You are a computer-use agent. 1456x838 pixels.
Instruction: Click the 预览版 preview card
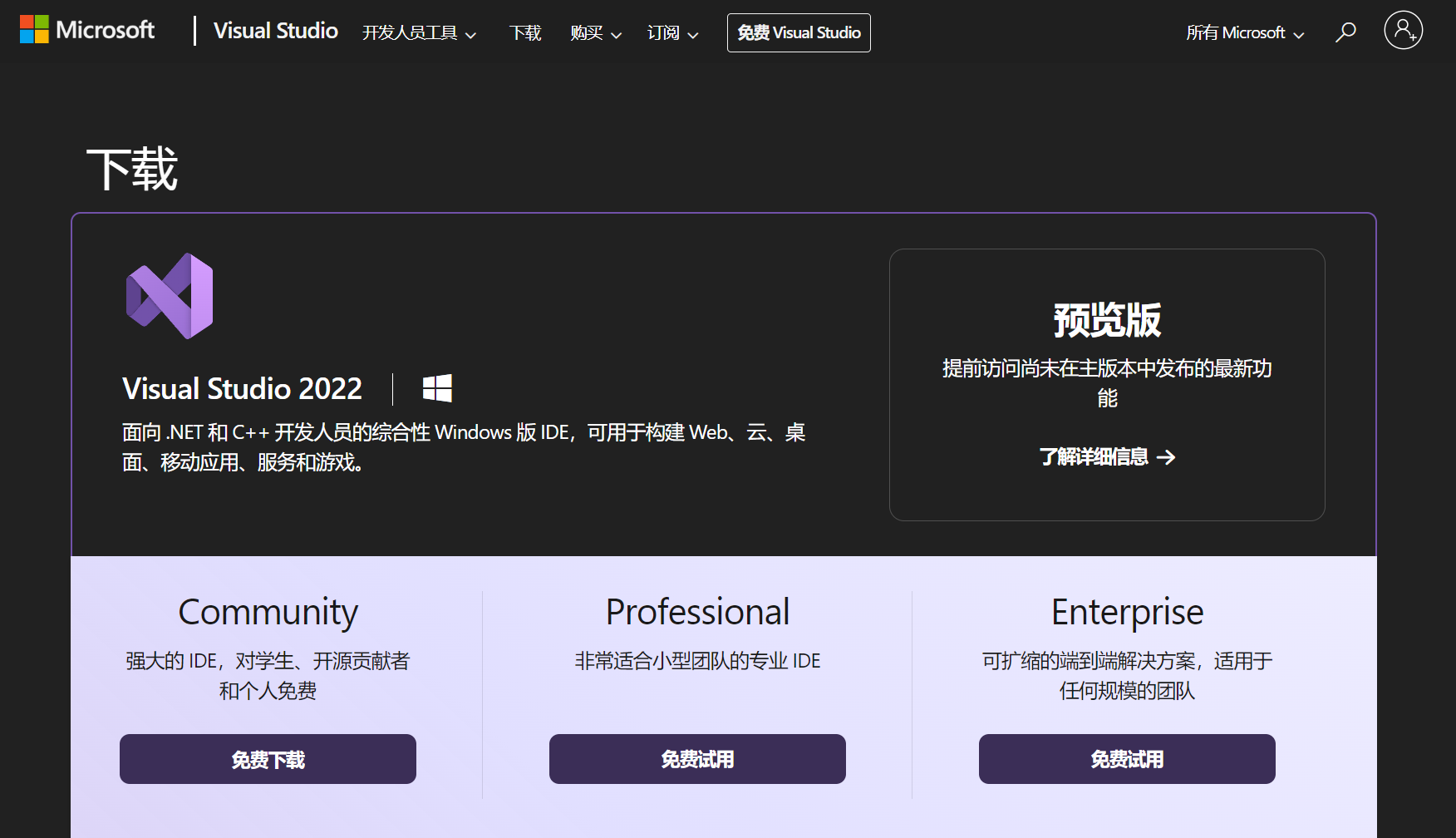pyautogui.click(x=1107, y=384)
